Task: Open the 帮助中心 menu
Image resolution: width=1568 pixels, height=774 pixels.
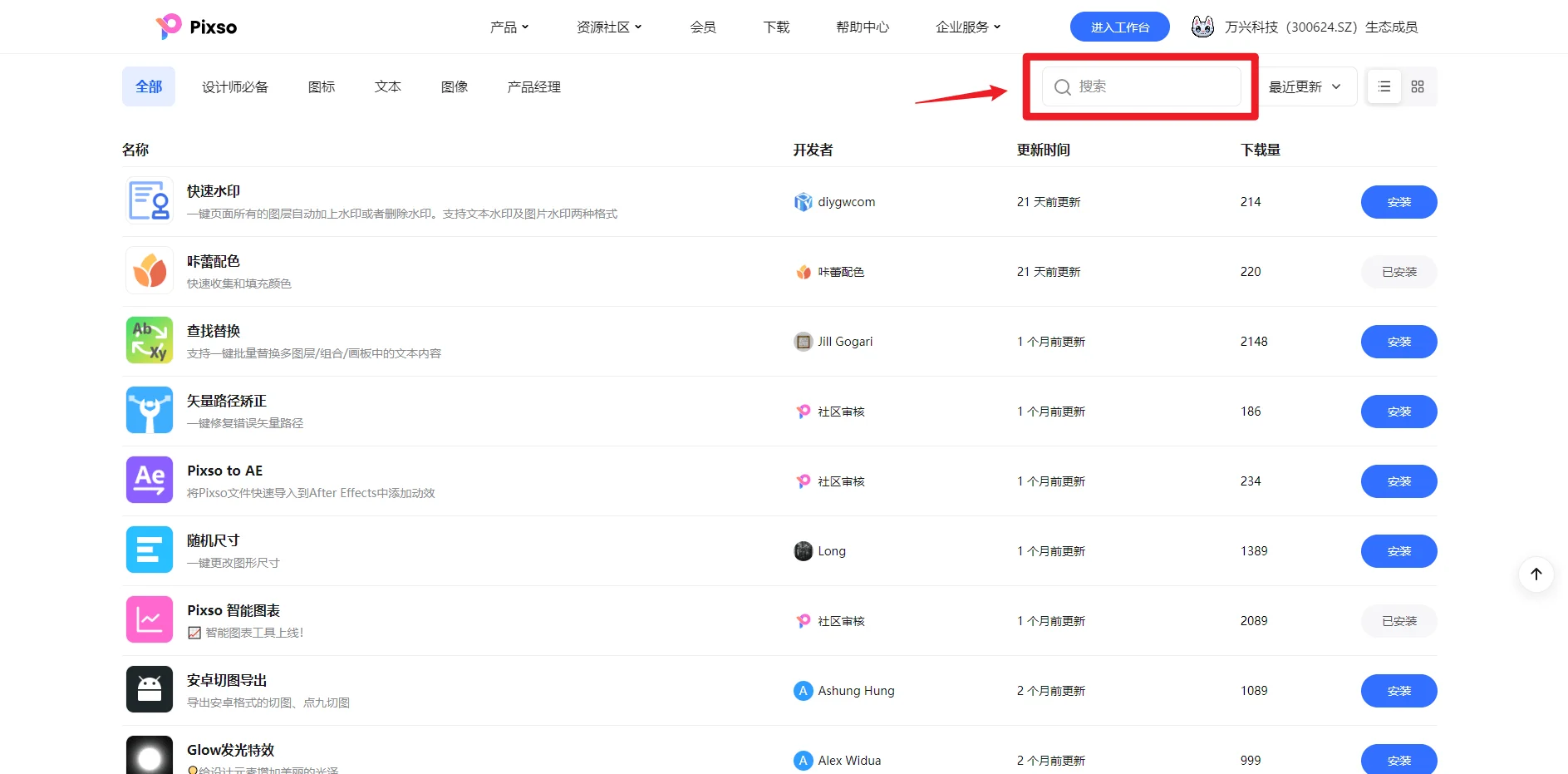Action: 862,26
